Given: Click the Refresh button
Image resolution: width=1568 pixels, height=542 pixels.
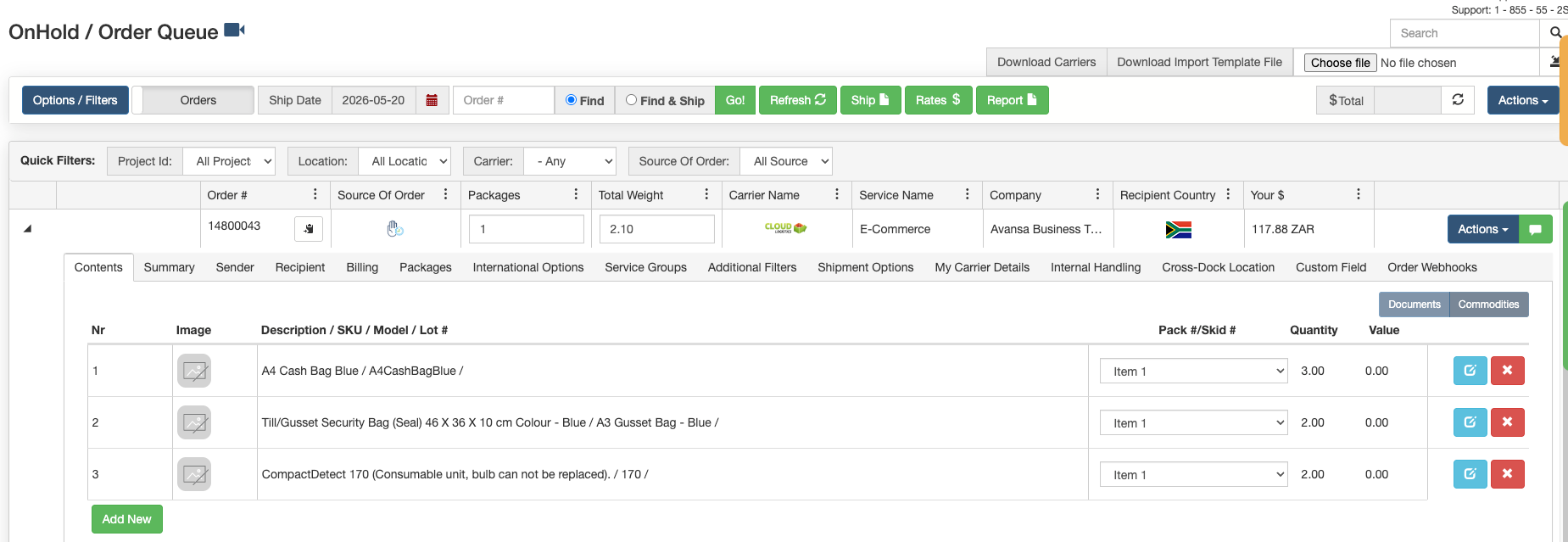Looking at the screenshot, I should click(798, 100).
